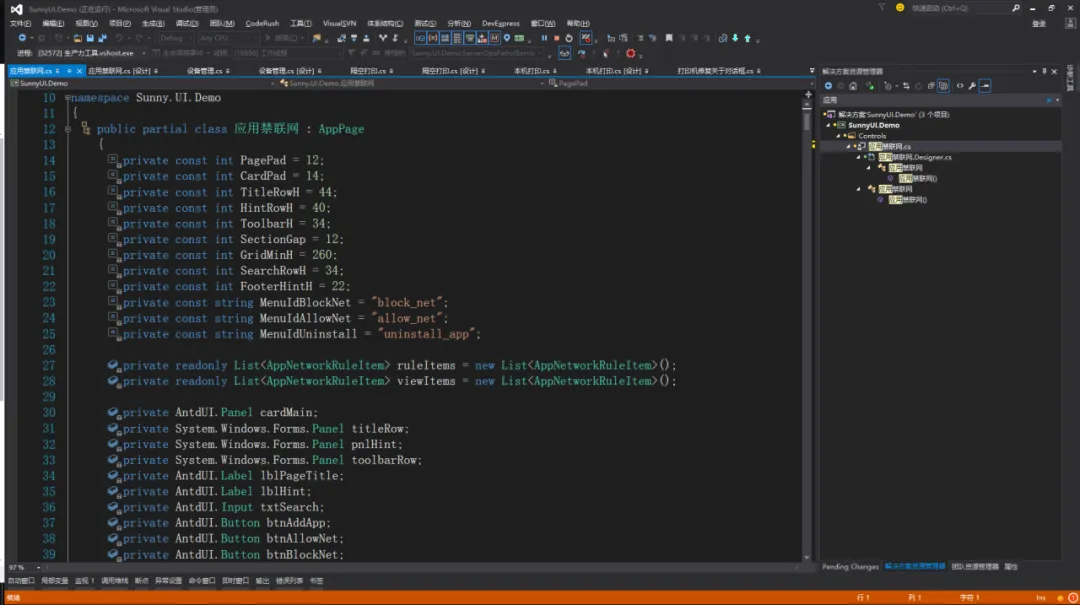
Task: Open the document tab overflow dropdown
Action: 811,71
